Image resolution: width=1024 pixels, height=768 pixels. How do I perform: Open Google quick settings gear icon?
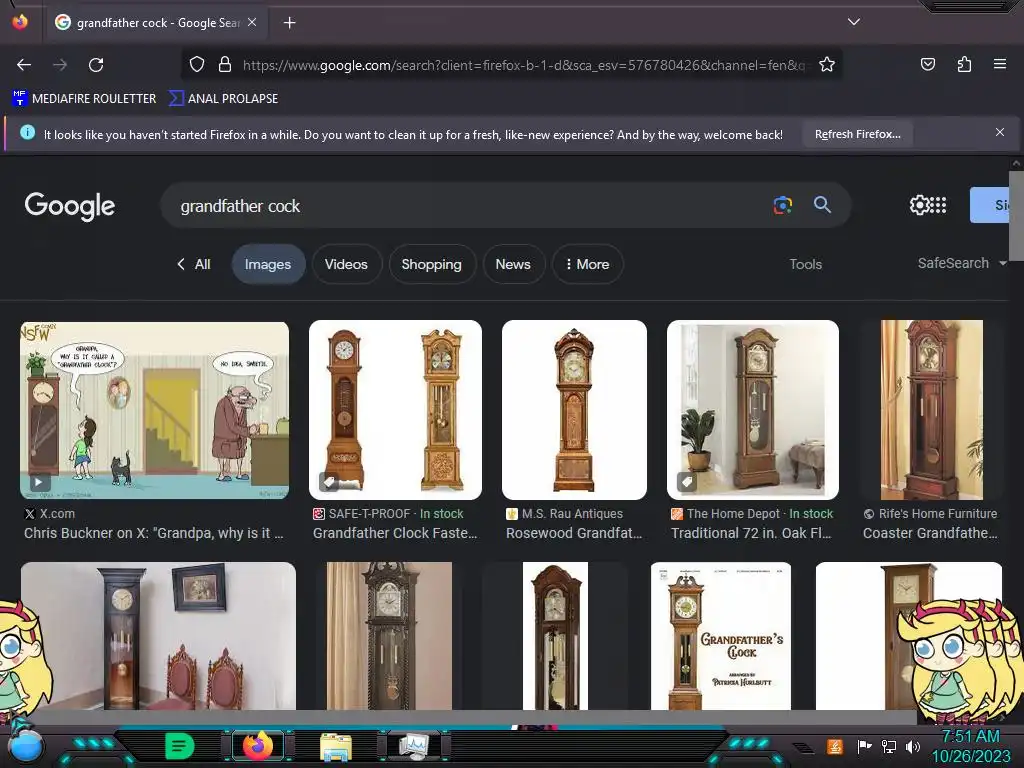918,205
